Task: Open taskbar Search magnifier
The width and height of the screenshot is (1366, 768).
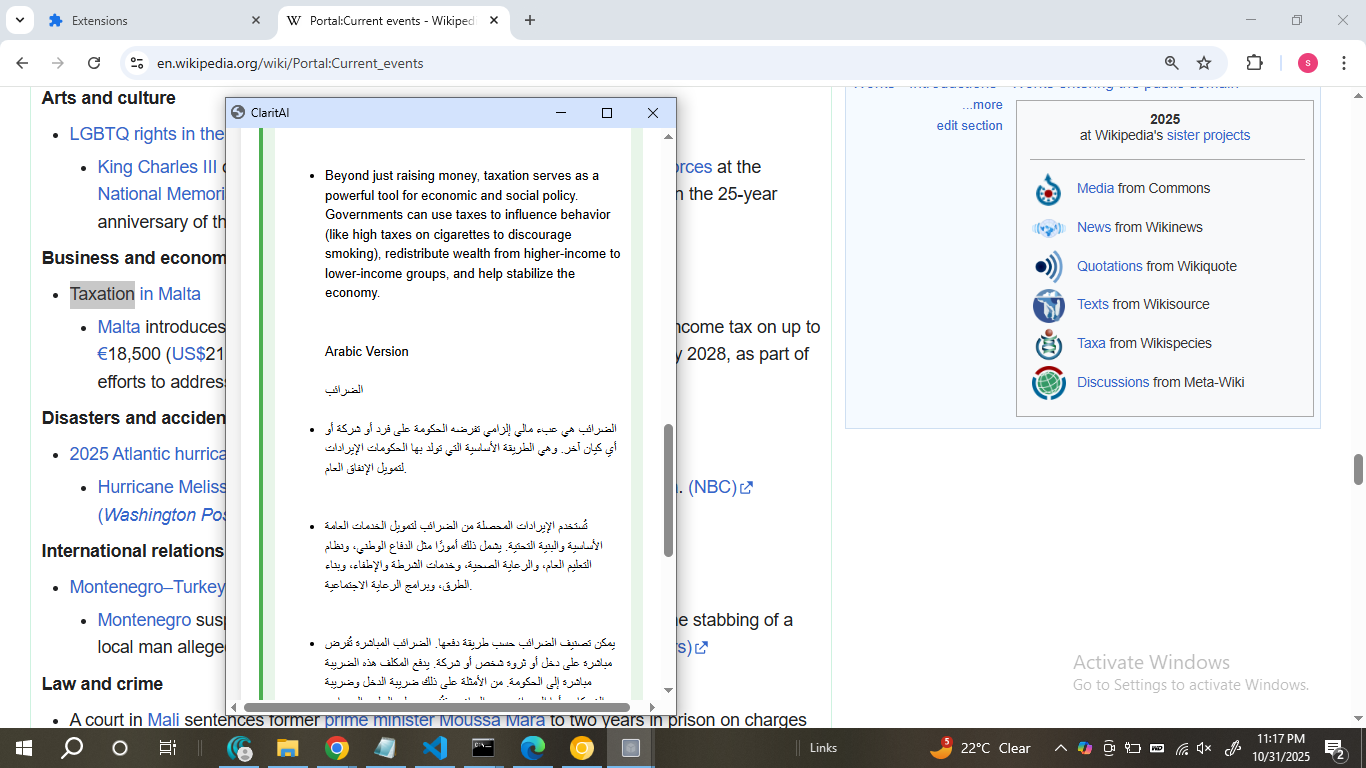Action: click(72, 748)
